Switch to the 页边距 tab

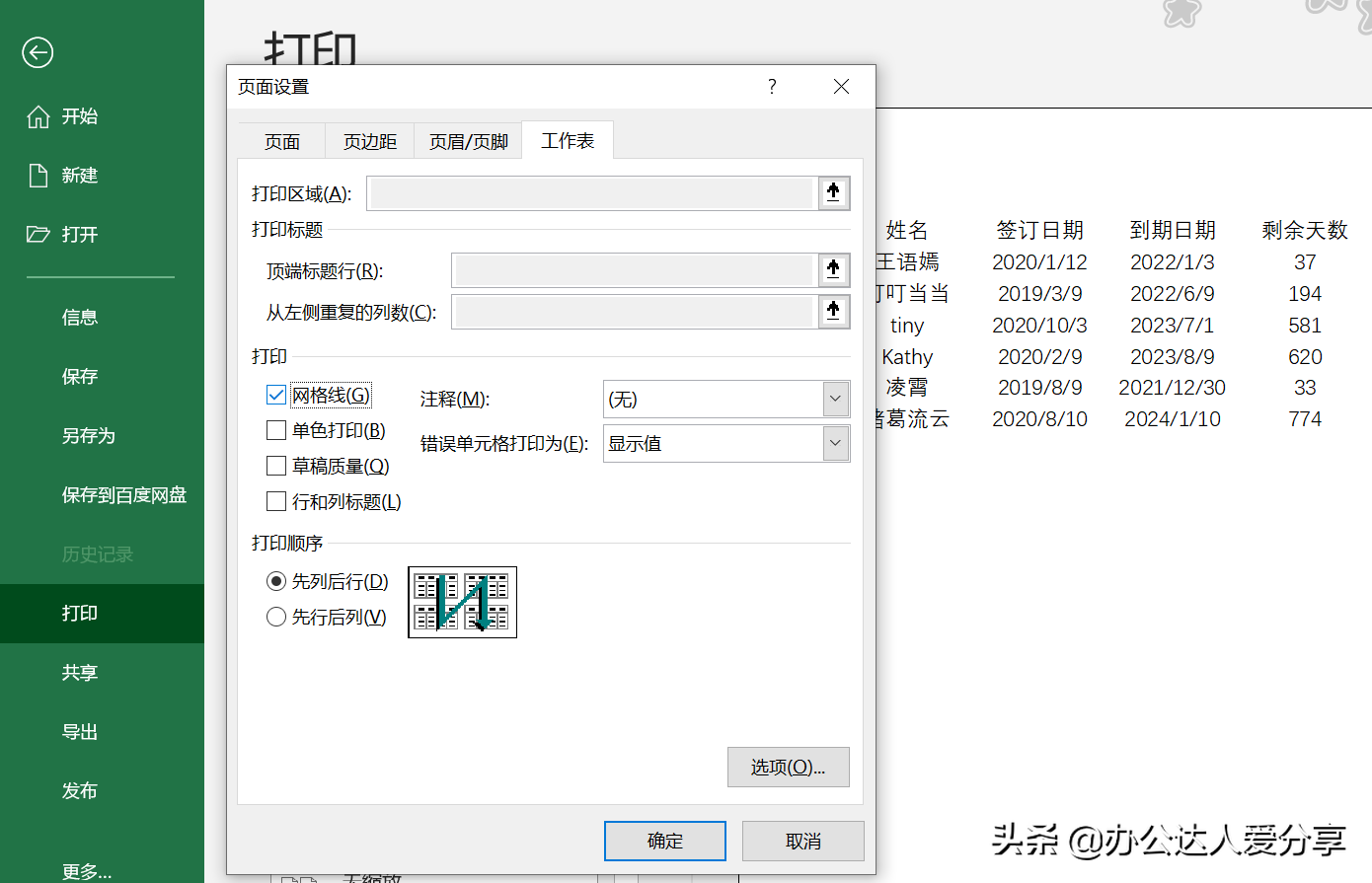click(370, 142)
